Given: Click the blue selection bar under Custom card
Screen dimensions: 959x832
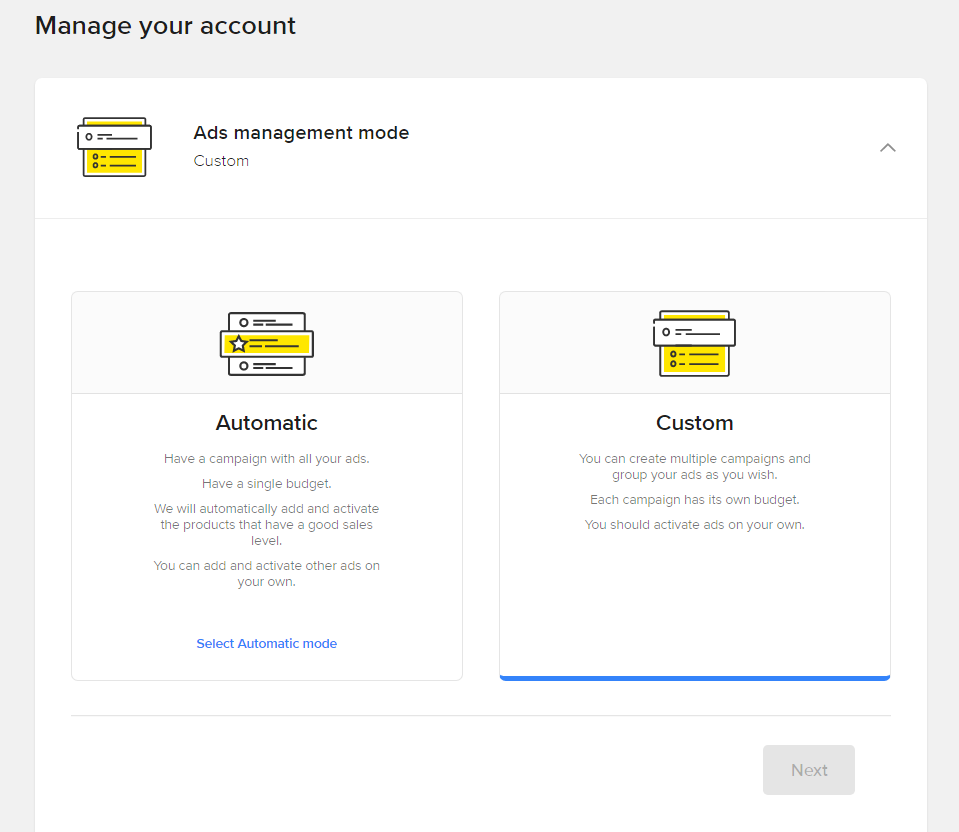Looking at the screenshot, I should (x=694, y=678).
